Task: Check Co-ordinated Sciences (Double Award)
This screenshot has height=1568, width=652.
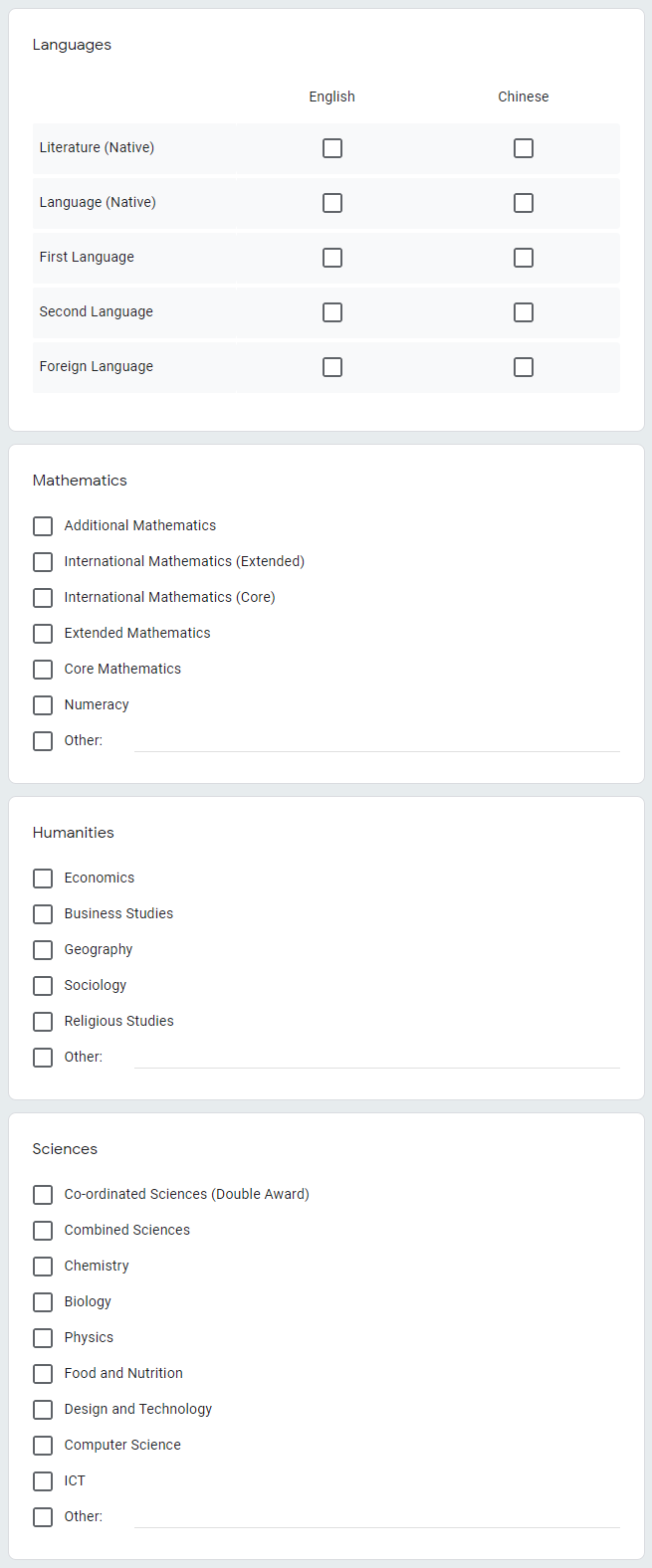Action: [x=43, y=1195]
